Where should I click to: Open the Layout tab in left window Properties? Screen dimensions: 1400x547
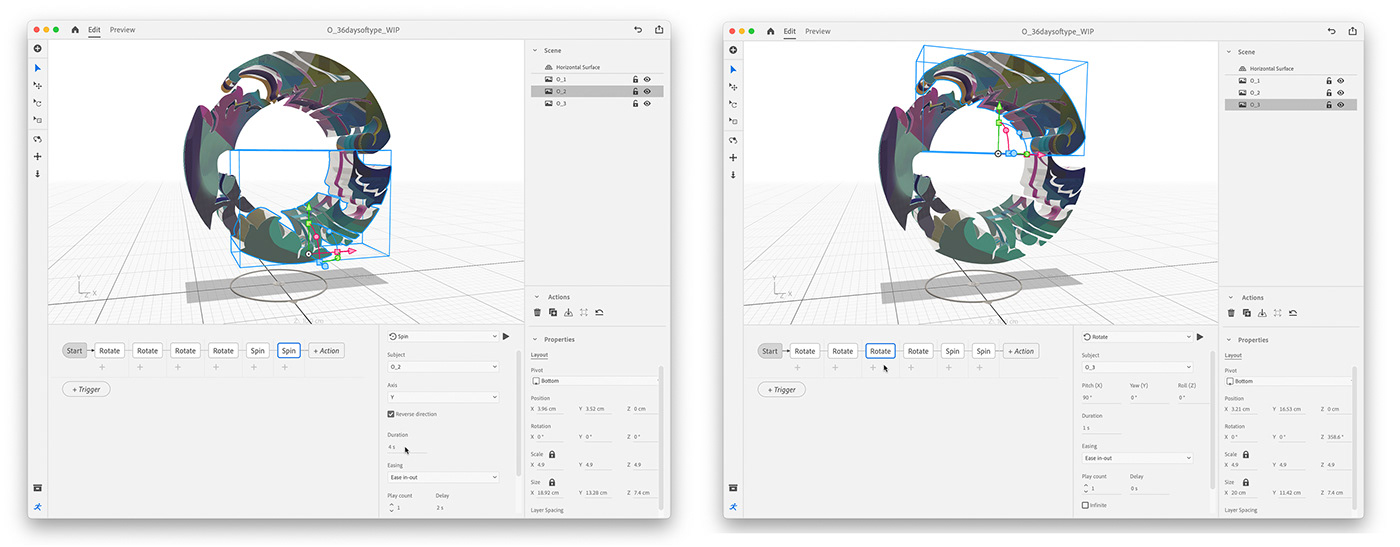539,354
